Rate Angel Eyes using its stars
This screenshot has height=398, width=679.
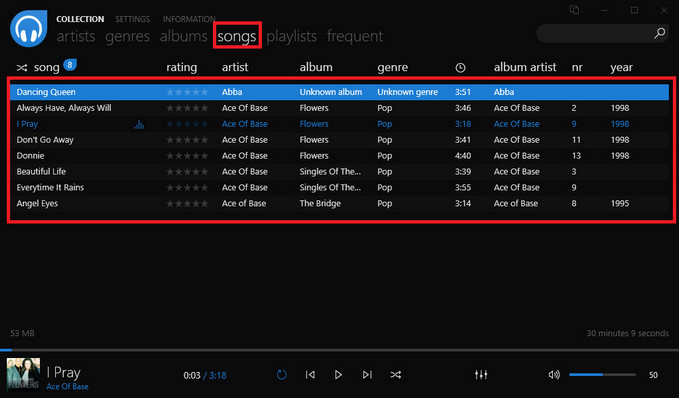[x=187, y=204]
